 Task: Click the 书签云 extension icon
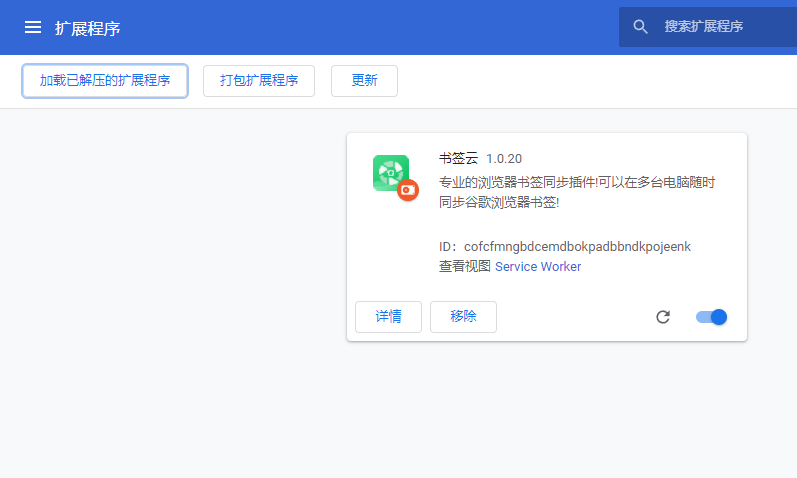tap(391, 173)
